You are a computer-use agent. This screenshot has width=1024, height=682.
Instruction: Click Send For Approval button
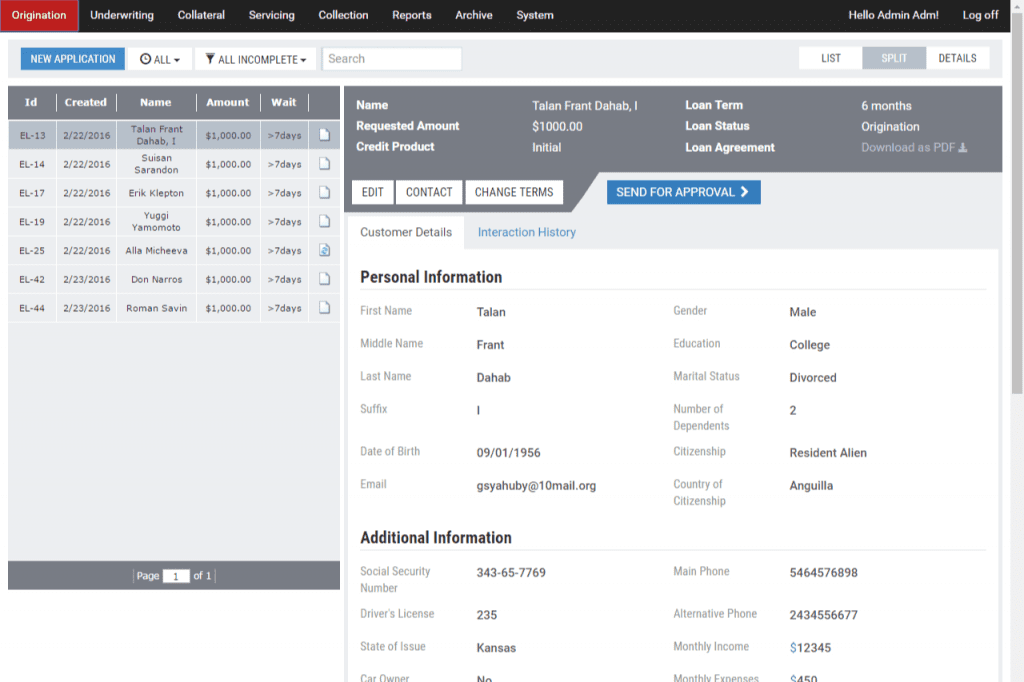[x=683, y=192]
